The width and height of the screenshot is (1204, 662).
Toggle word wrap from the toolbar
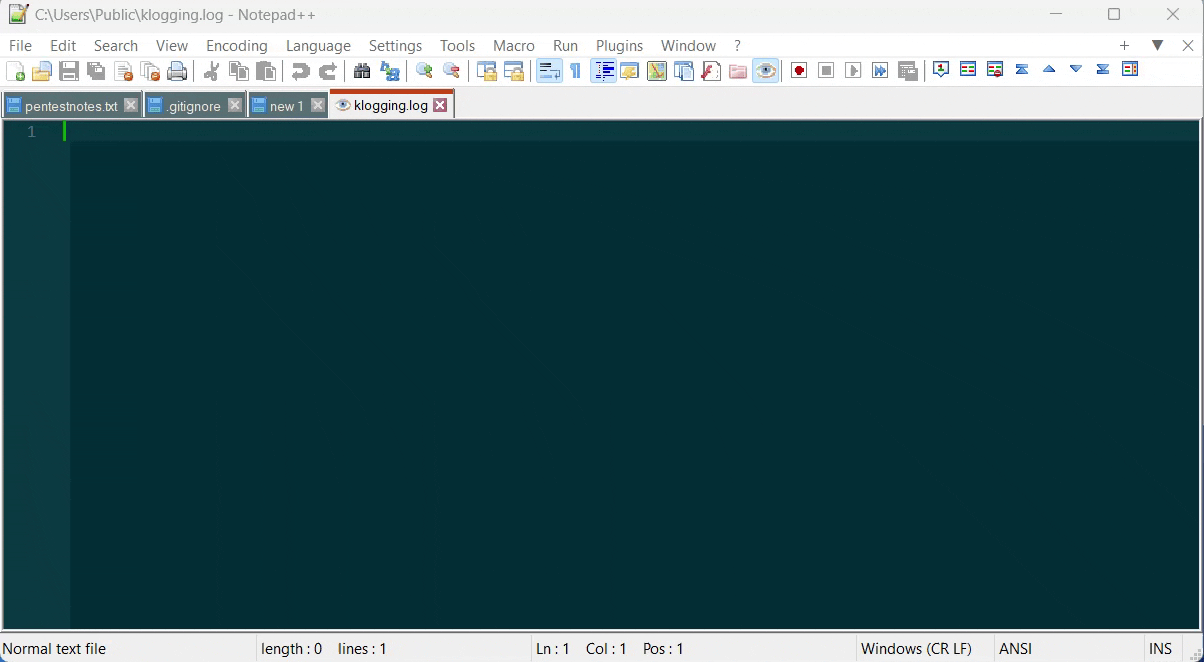548,70
